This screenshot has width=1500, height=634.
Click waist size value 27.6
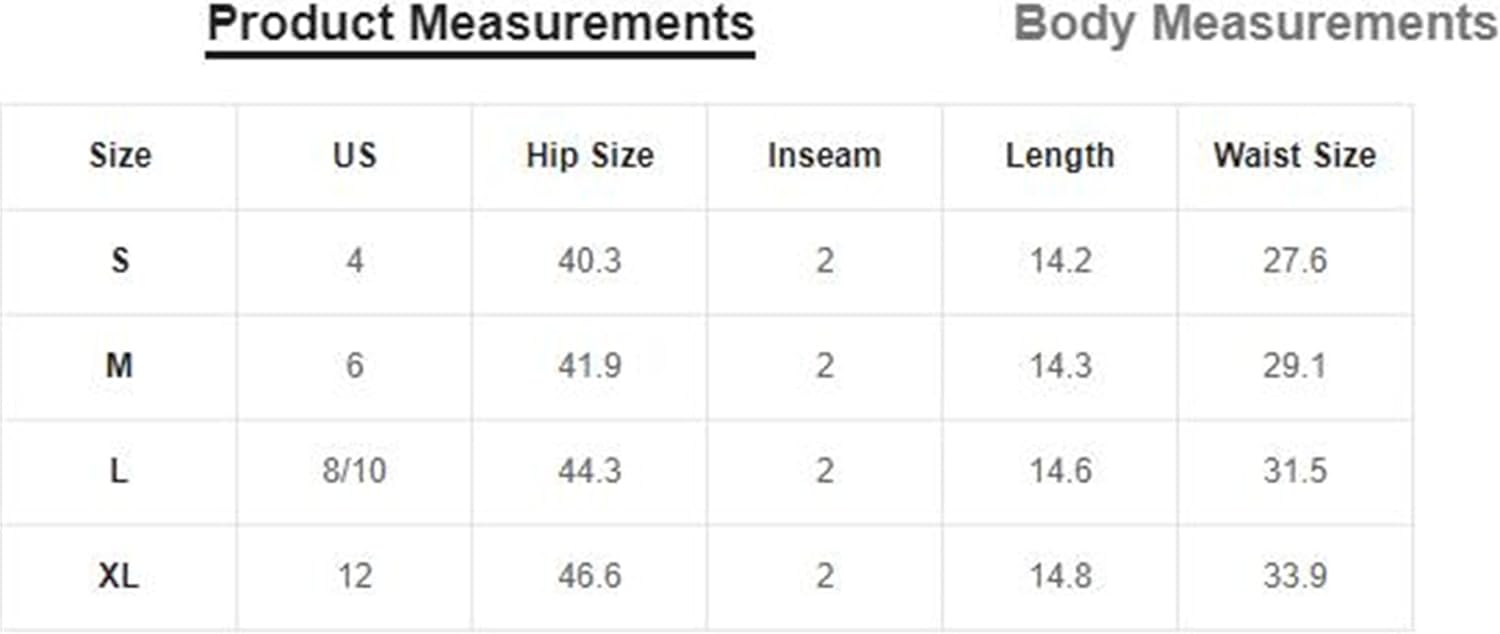[x=1294, y=261]
